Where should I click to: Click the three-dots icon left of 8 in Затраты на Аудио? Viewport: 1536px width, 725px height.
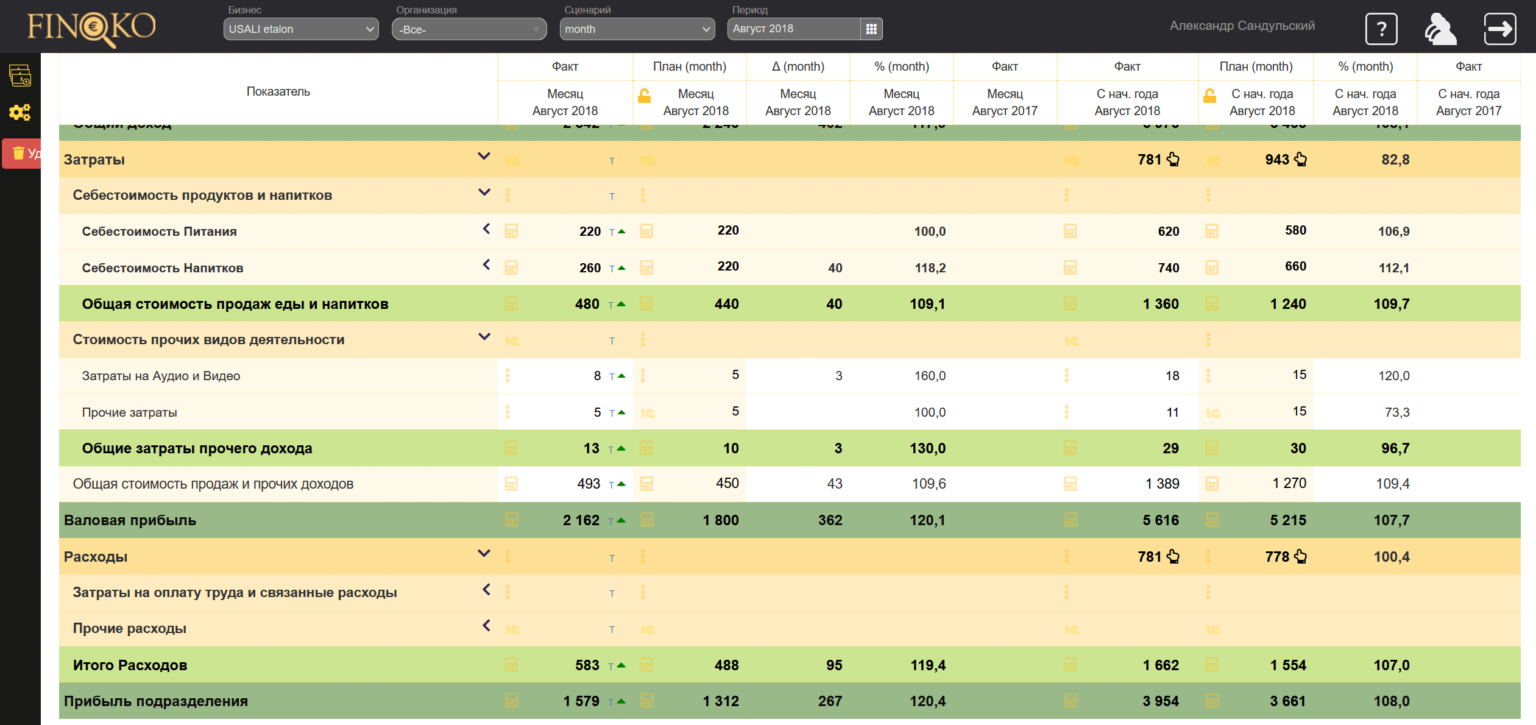click(508, 376)
